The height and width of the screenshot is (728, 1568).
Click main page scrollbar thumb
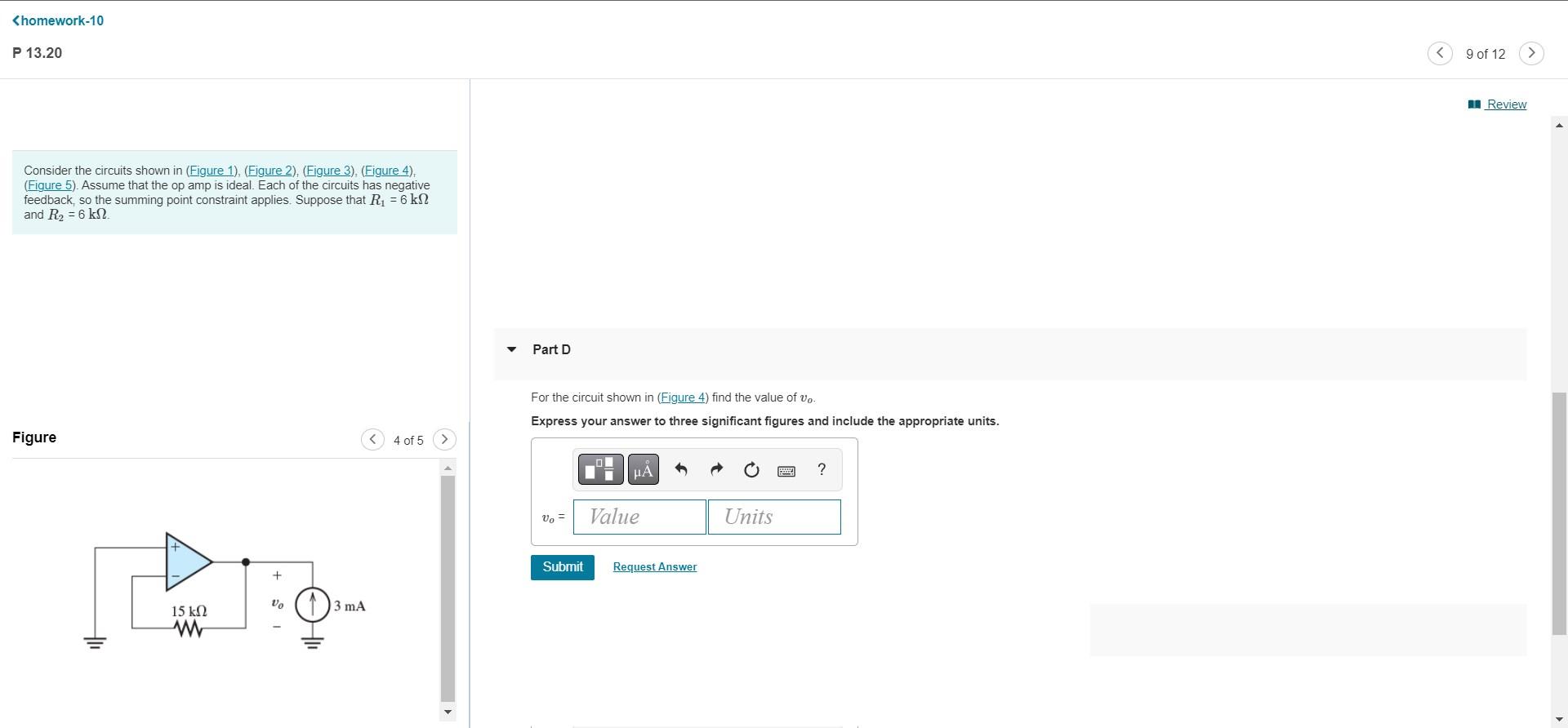coord(1559,513)
